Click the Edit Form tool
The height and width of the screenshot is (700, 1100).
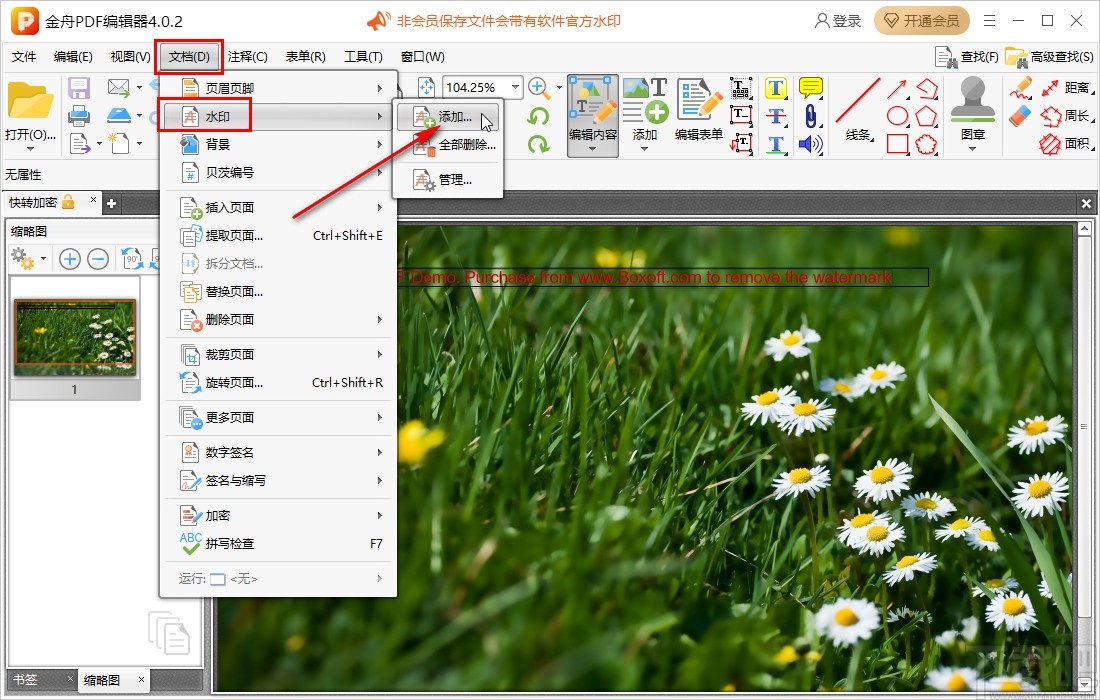pos(699,109)
